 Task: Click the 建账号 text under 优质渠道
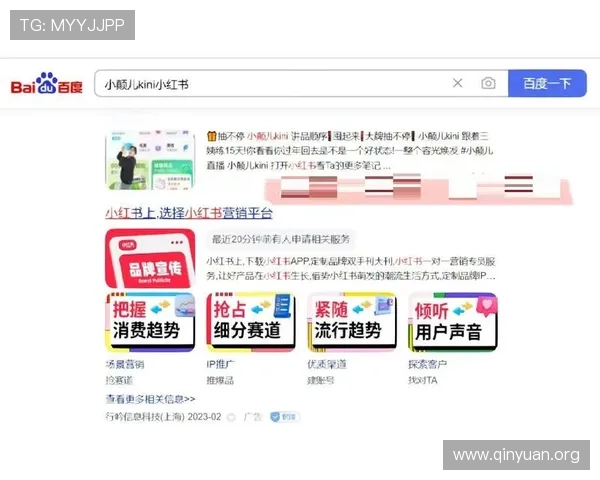321,380
